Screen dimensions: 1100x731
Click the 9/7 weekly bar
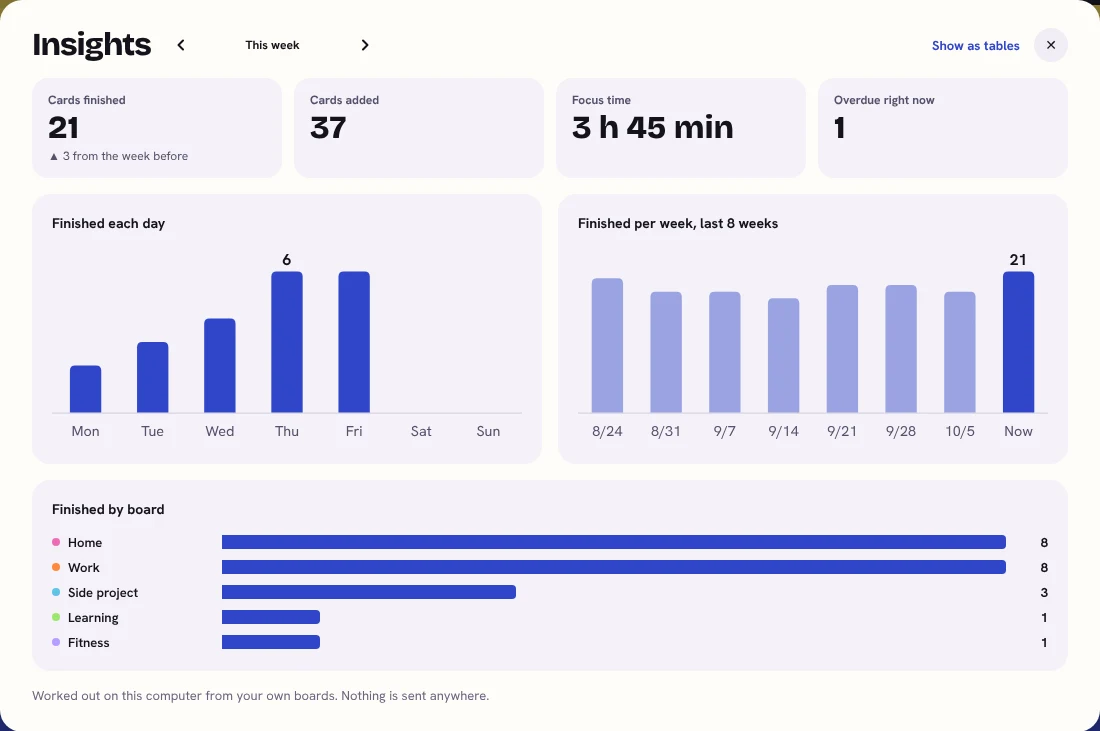click(725, 352)
